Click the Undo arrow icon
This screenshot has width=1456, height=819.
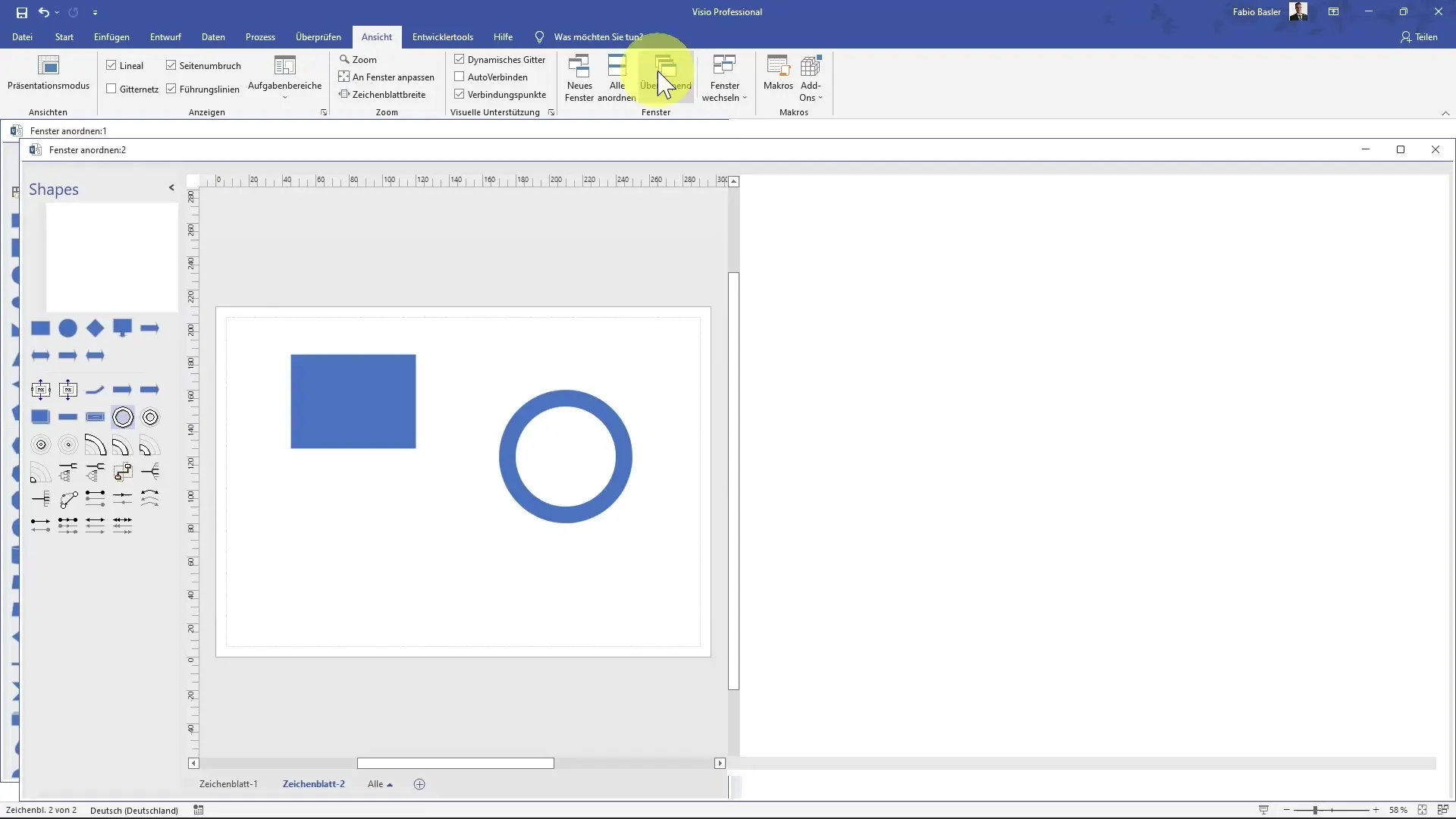(44, 12)
